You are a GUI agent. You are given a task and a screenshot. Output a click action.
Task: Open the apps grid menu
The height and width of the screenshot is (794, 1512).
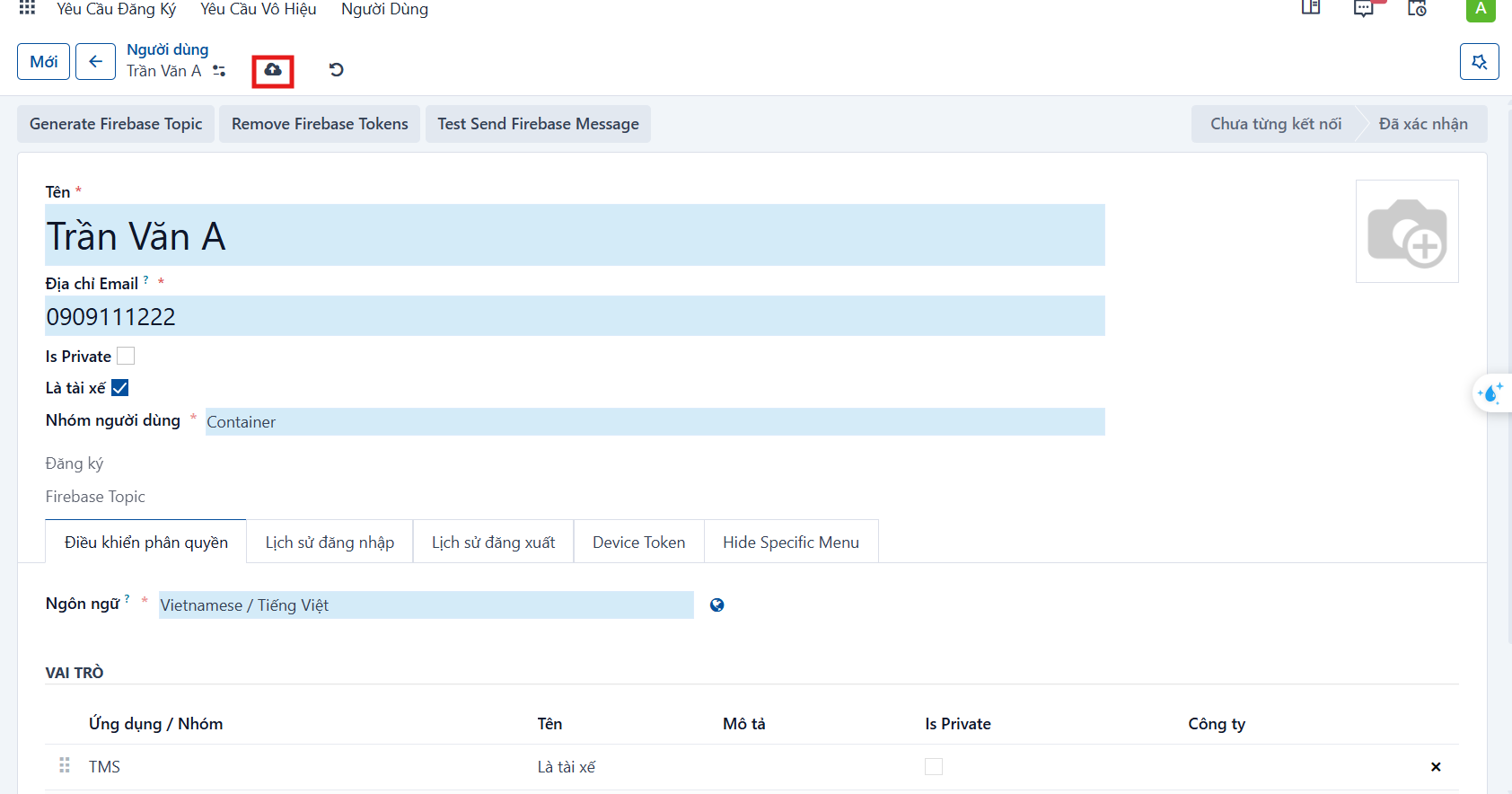pyautogui.click(x=27, y=8)
